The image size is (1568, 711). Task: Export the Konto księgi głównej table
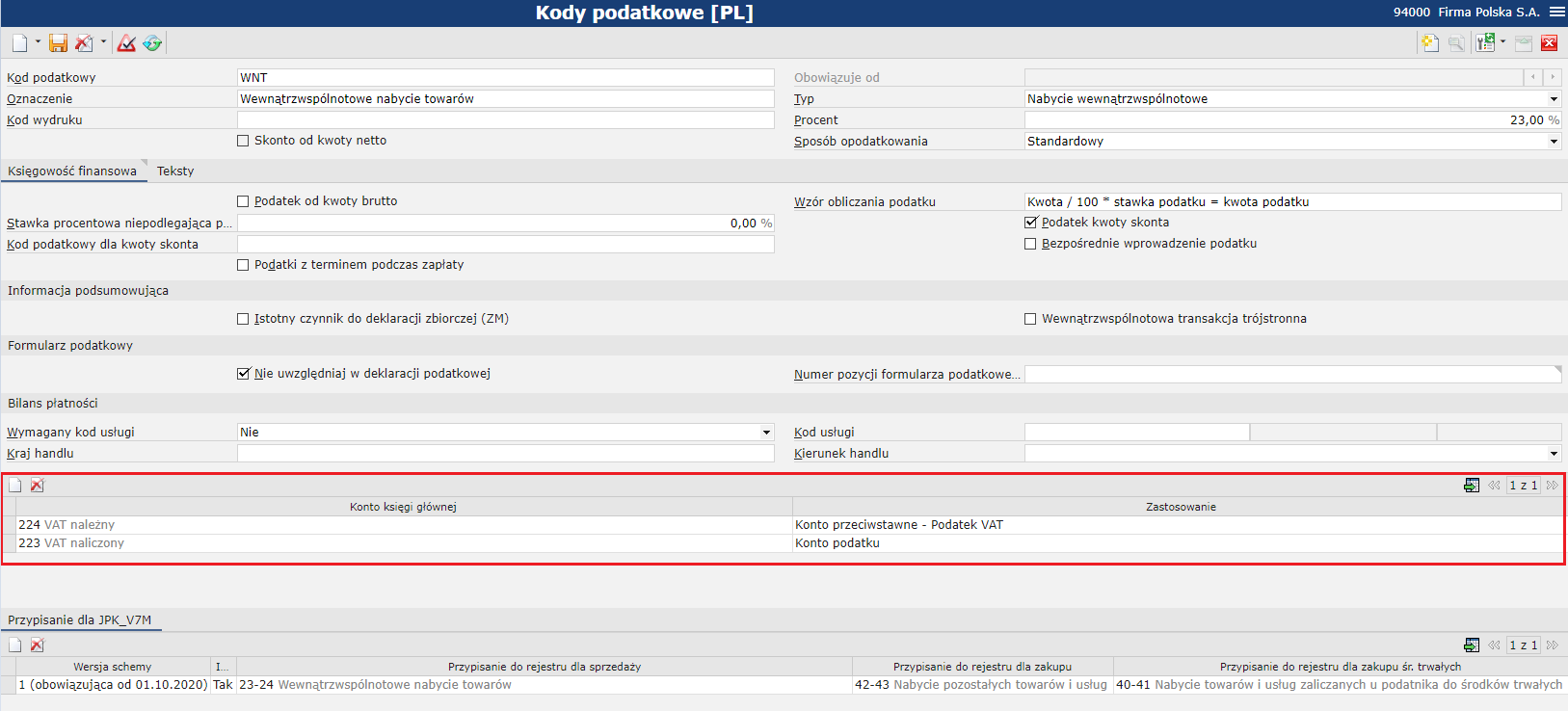(1472, 485)
